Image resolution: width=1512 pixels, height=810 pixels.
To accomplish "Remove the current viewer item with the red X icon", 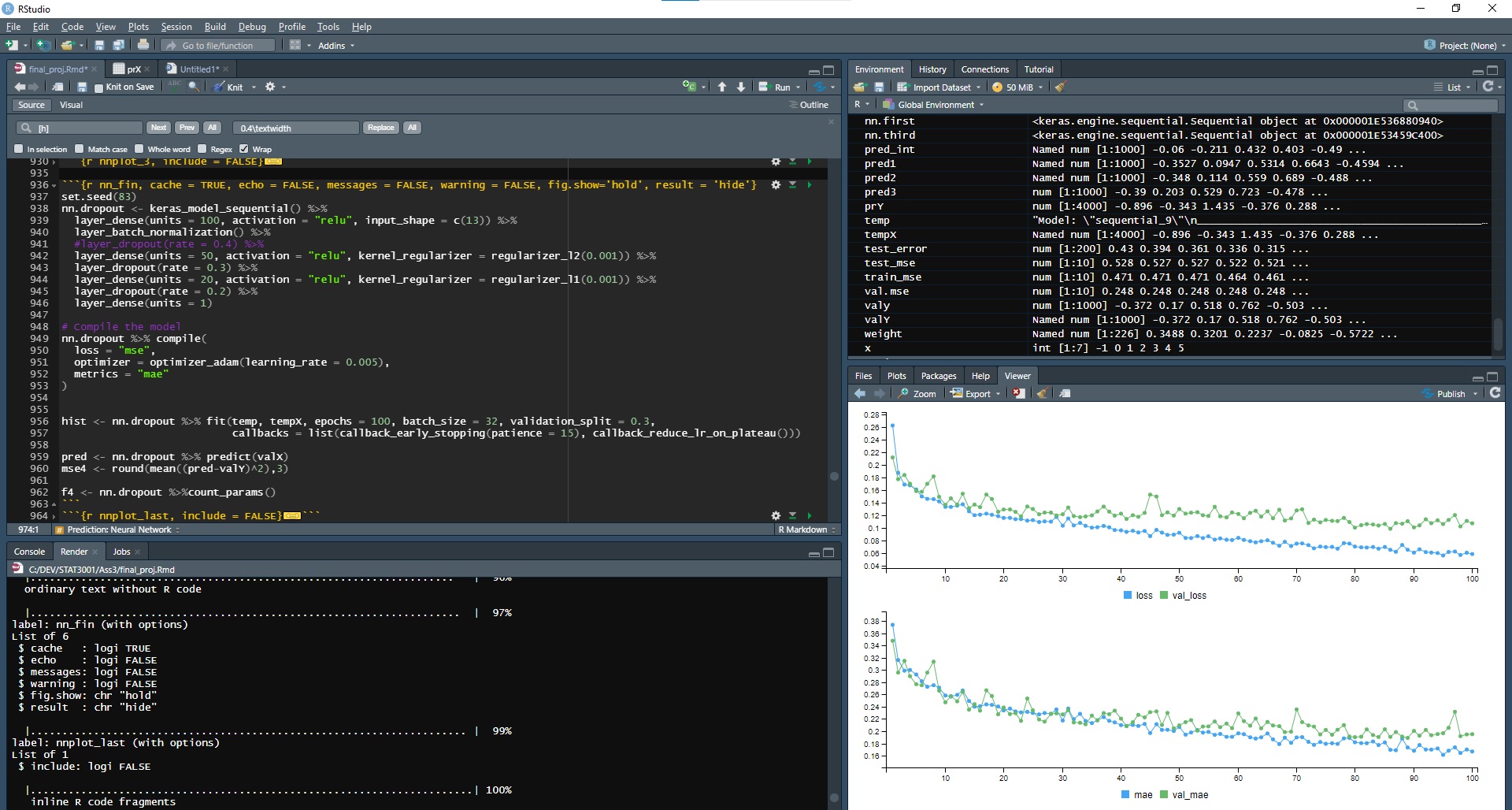I will pyautogui.click(x=1019, y=394).
